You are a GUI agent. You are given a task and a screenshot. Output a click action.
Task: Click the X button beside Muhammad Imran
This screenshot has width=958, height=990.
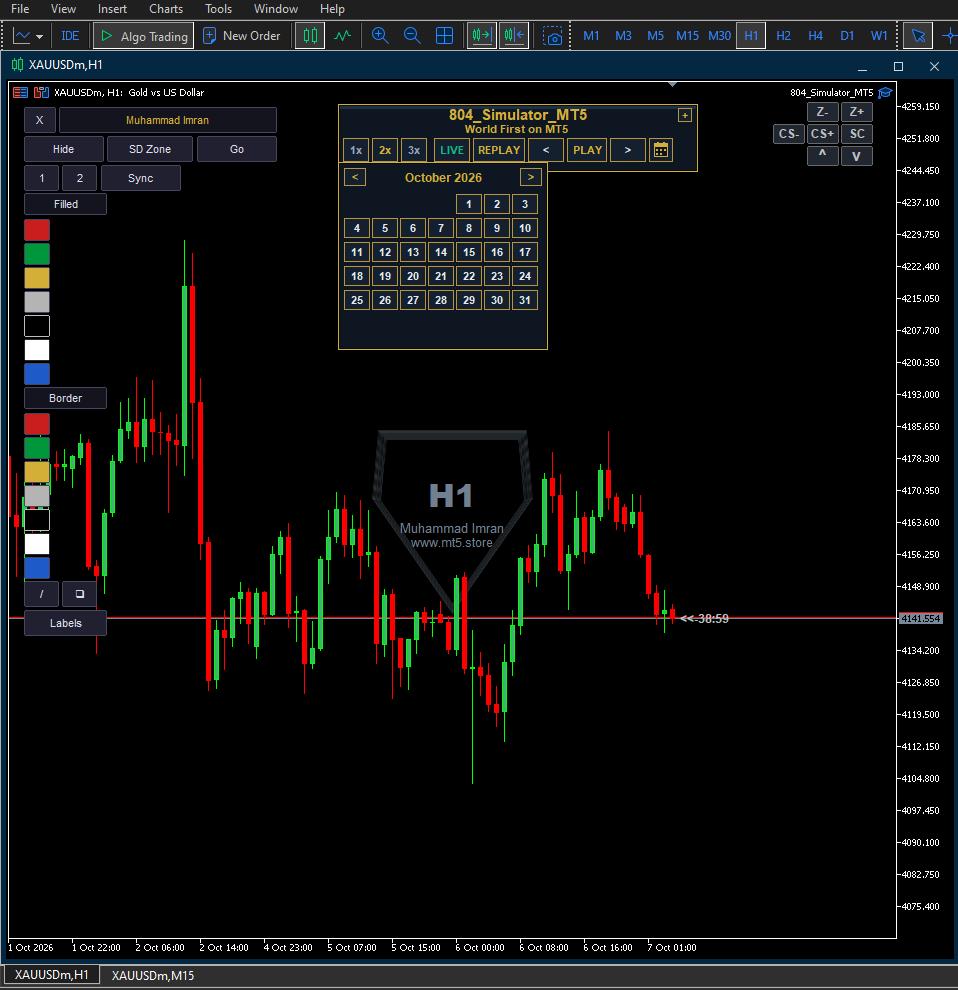point(40,120)
